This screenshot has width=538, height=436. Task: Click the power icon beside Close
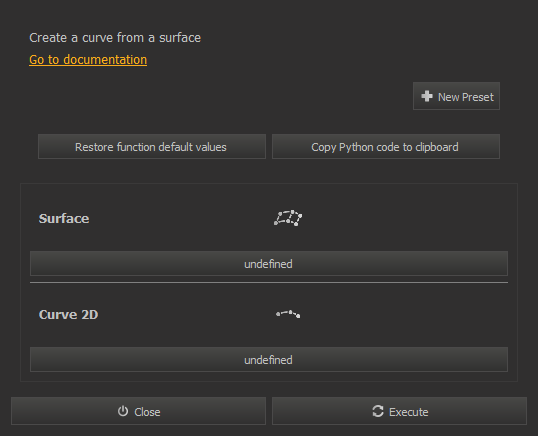point(123,411)
